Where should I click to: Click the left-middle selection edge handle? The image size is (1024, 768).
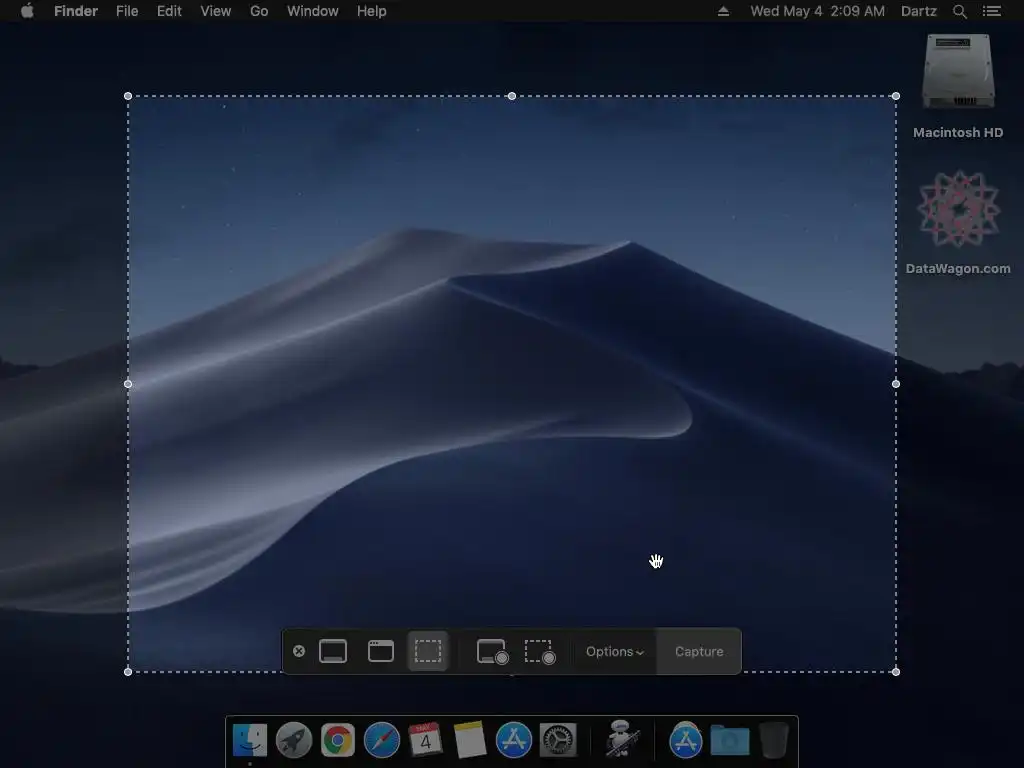(x=128, y=384)
